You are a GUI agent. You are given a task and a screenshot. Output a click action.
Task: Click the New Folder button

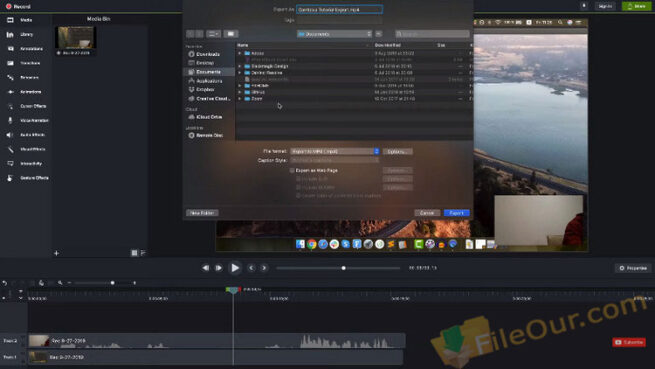pyautogui.click(x=202, y=213)
